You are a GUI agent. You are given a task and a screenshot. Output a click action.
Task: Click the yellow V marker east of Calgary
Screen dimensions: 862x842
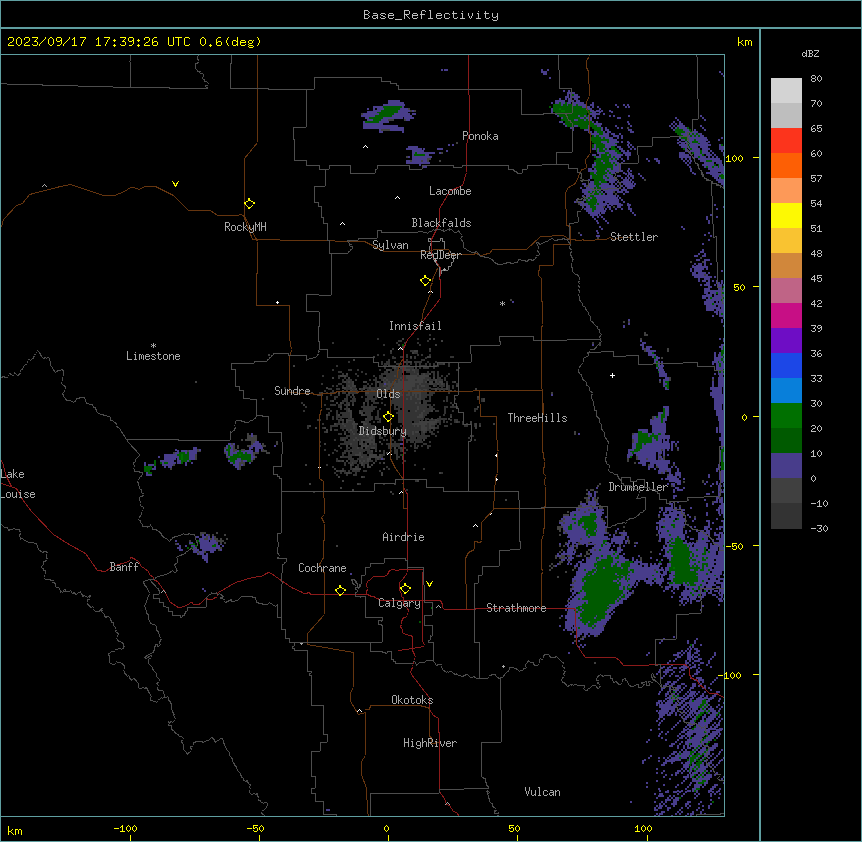click(x=429, y=584)
